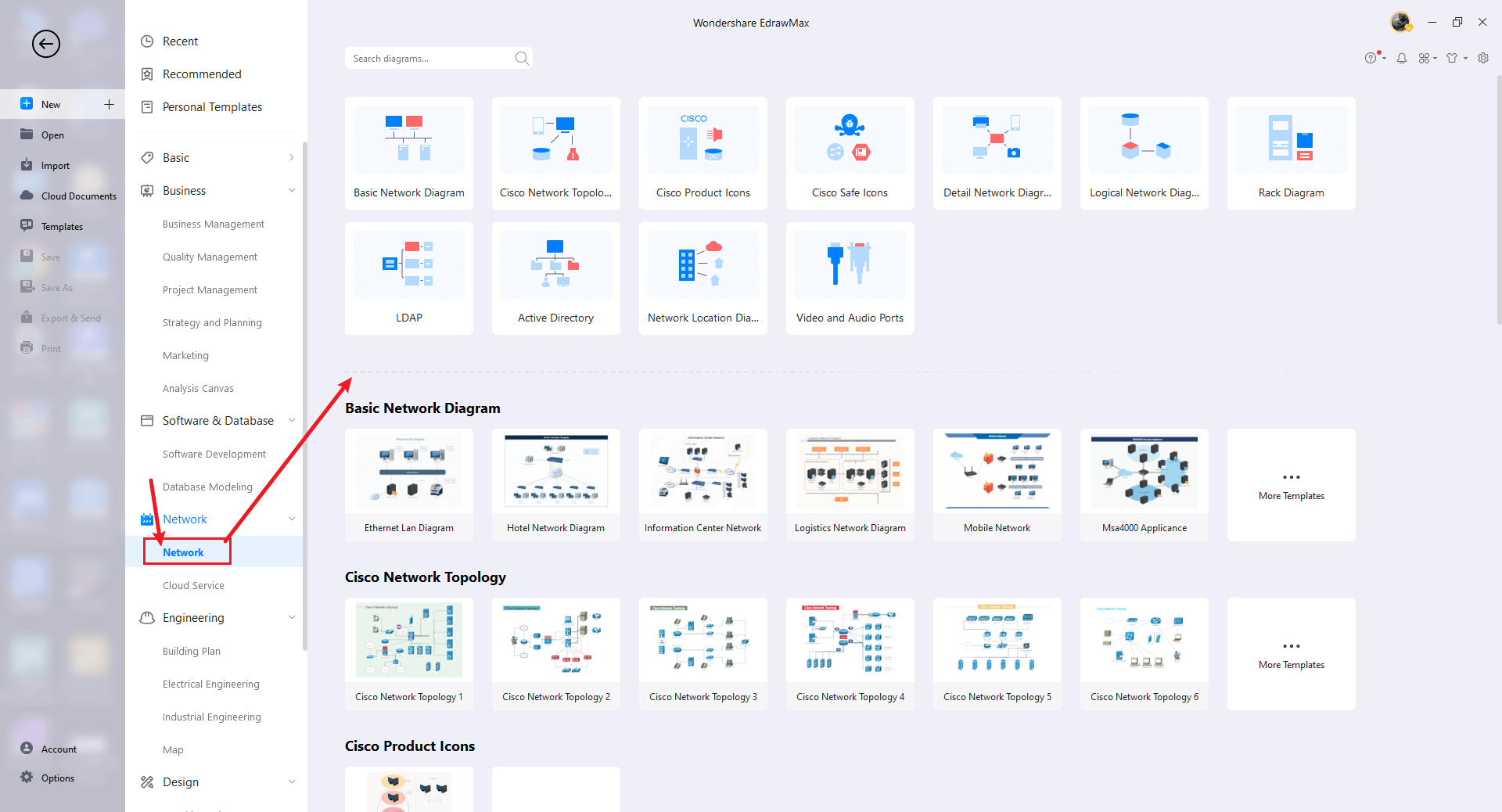Select Electrical Engineering subcategory
Screen dimensions: 1502x812
(211, 684)
